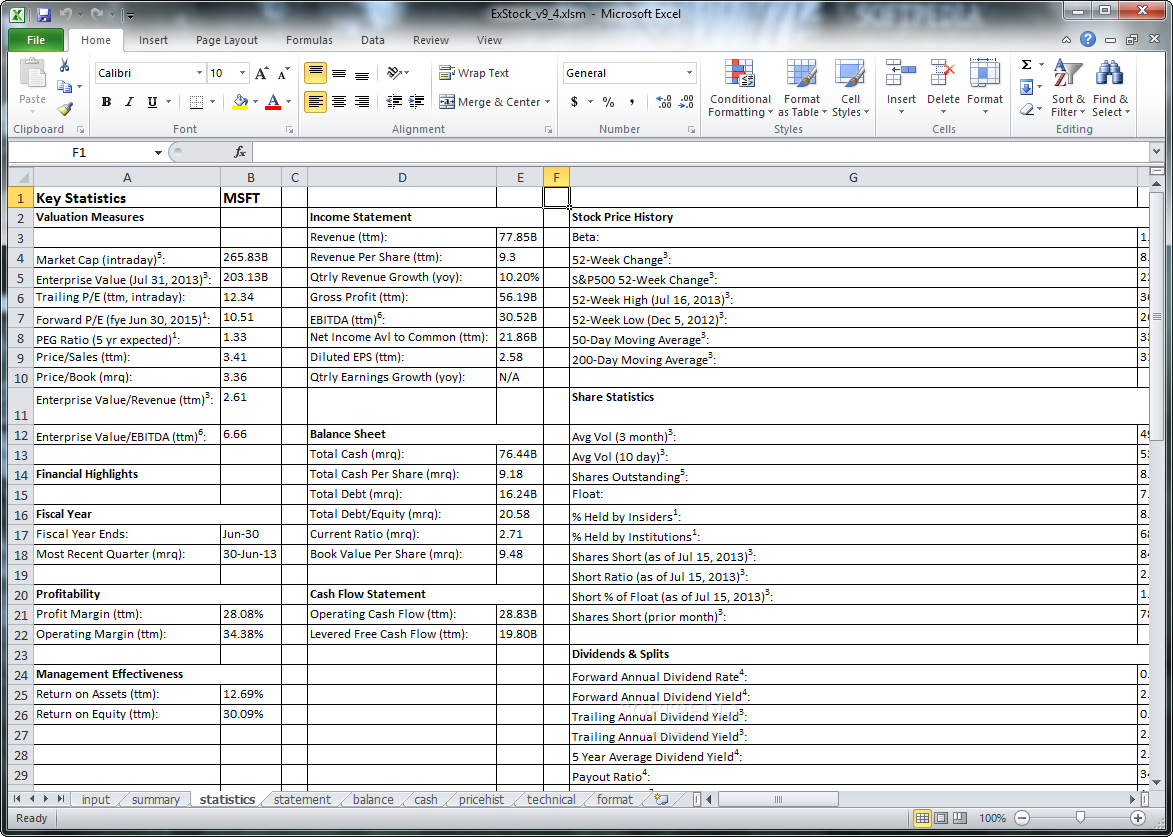Open Format as Table gallery
The height and width of the screenshot is (837, 1173).
click(x=802, y=88)
